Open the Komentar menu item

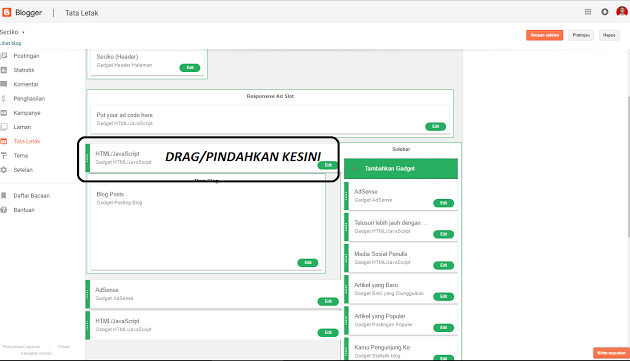(x=26, y=84)
